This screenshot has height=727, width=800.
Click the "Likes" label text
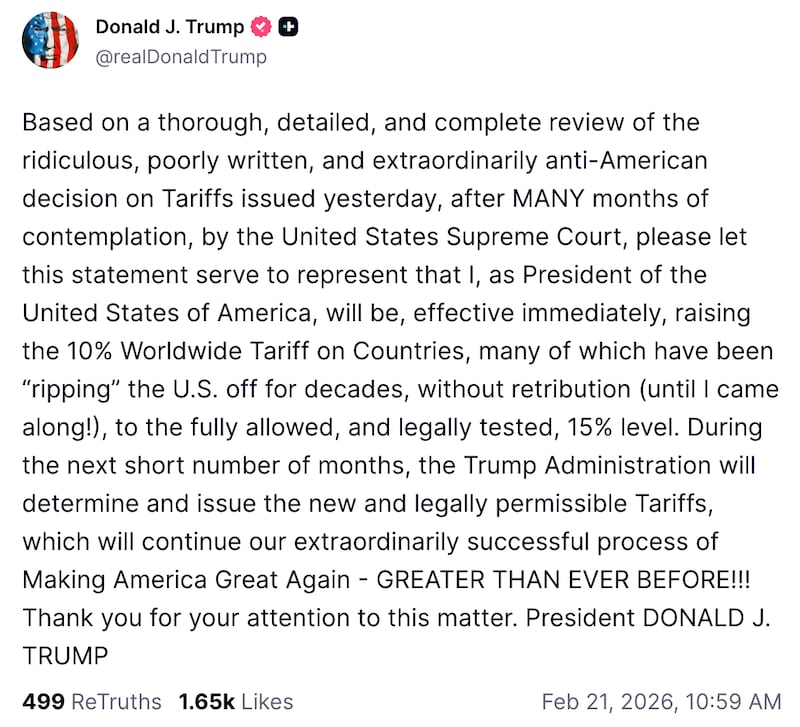[267, 702]
